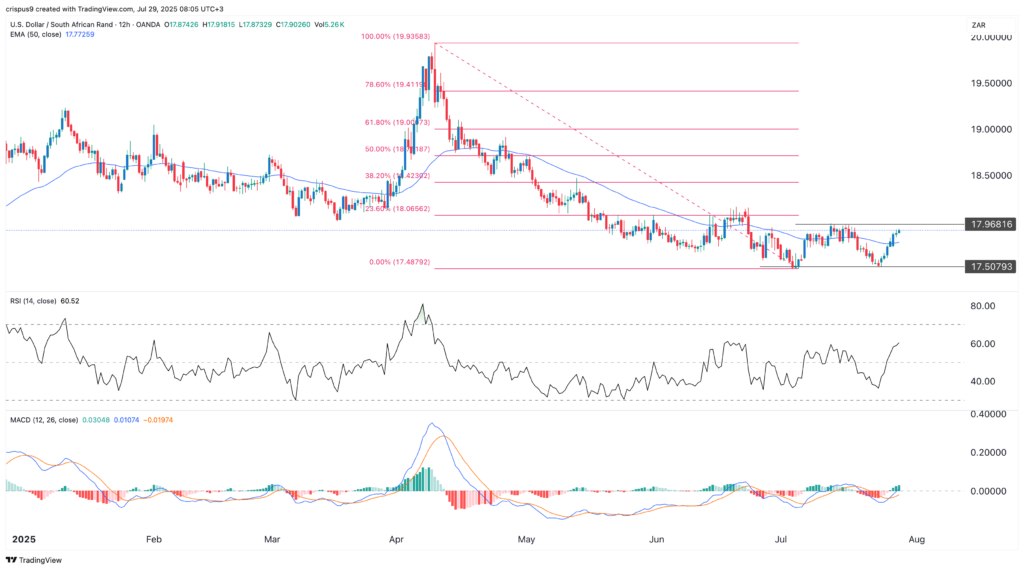Click the 17.50793 support price label
The height and width of the screenshot is (570, 1024).
[x=988, y=267]
